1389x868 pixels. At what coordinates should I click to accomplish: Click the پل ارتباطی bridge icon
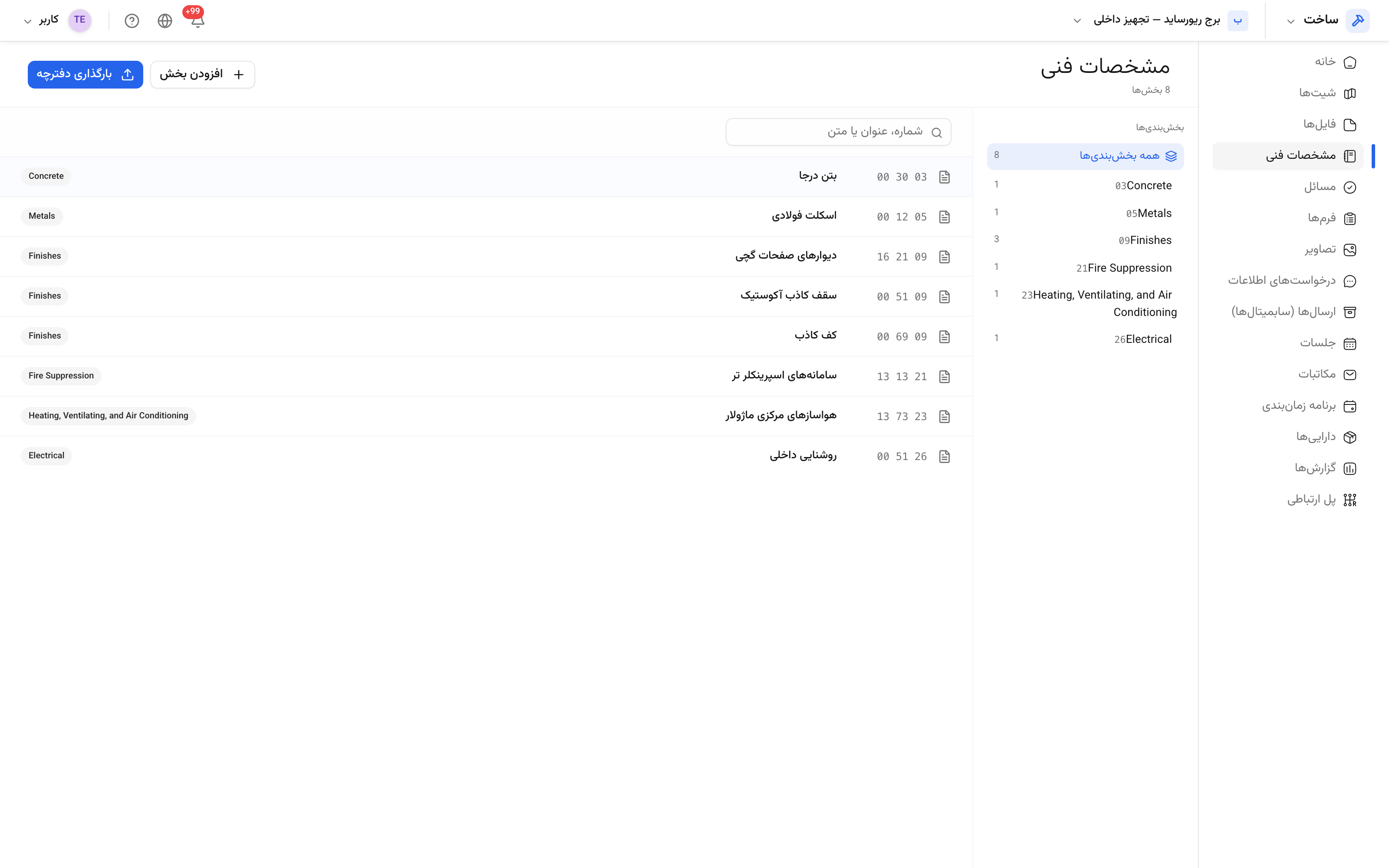pyautogui.click(x=1350, y=500)
